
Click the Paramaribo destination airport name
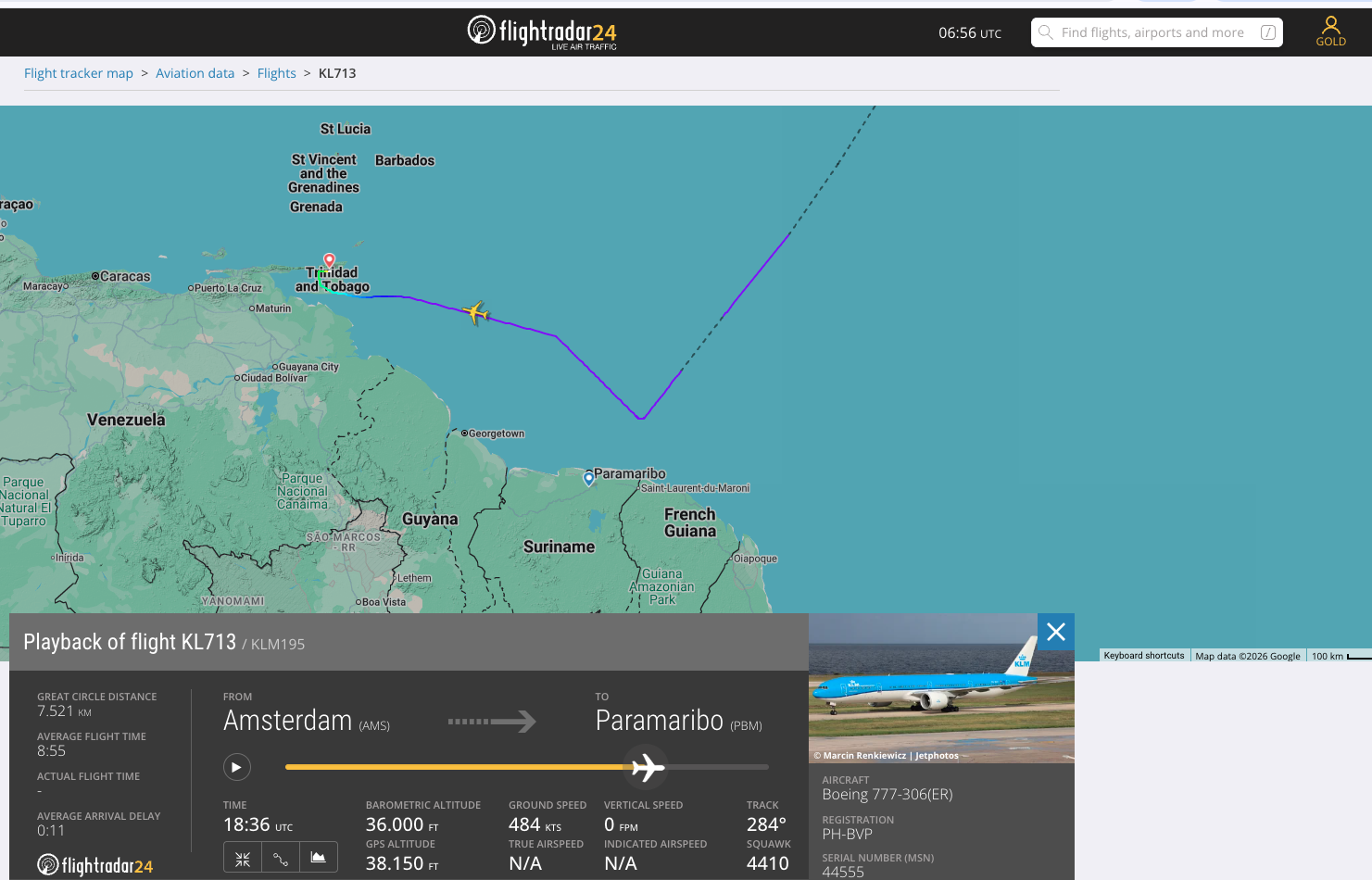660,721
